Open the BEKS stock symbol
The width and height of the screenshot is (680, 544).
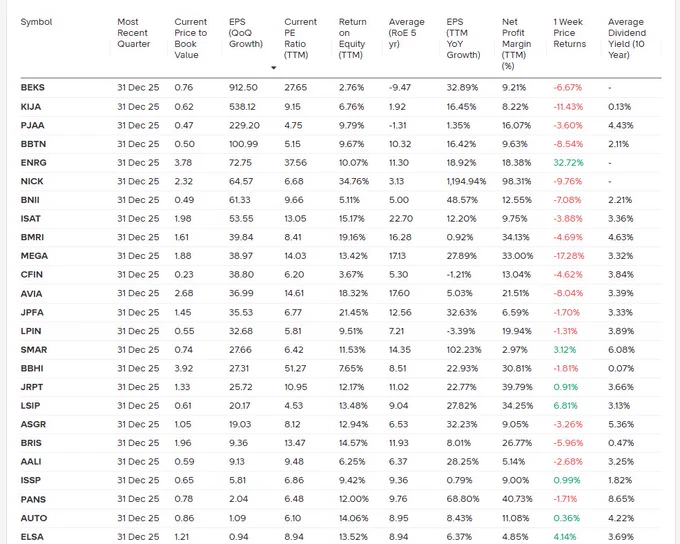pos(33,87)
